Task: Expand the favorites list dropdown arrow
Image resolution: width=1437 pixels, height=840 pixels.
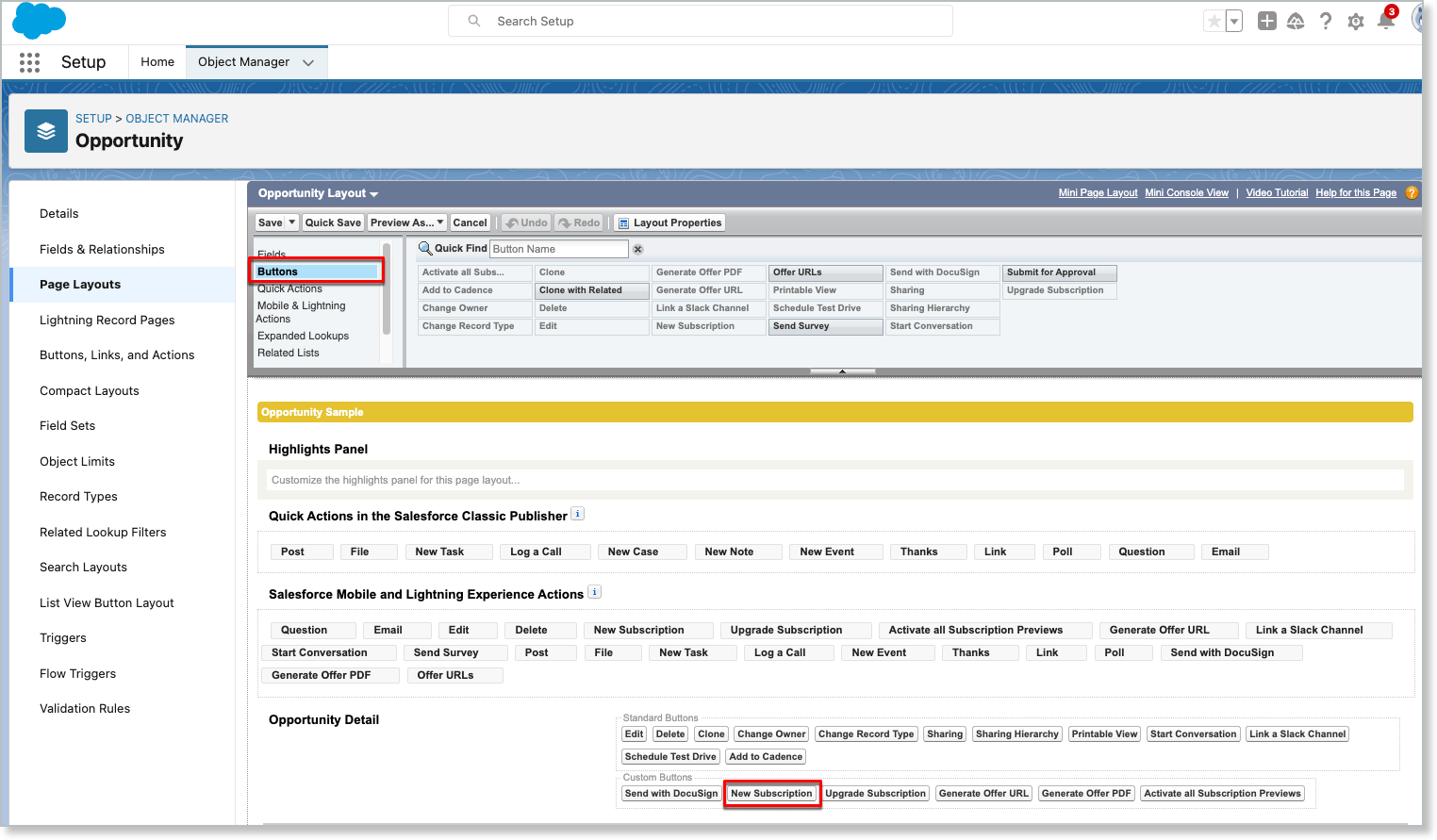Action: [x=1233, y=21]
